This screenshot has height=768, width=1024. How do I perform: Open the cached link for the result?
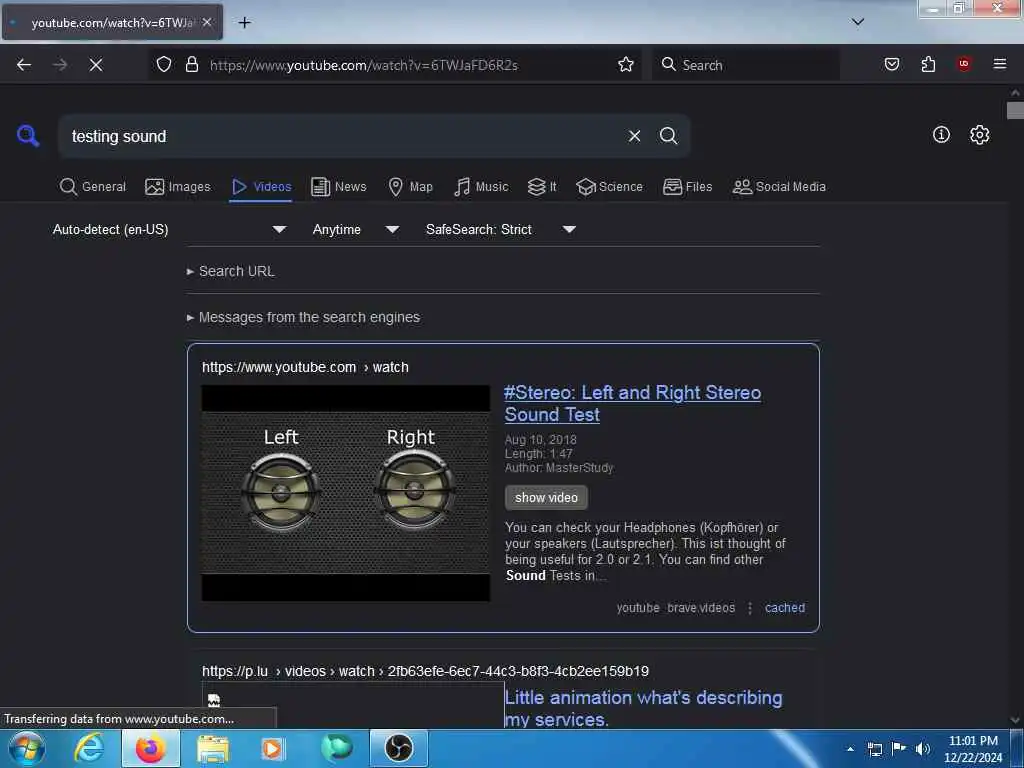[x=784, y=608]
